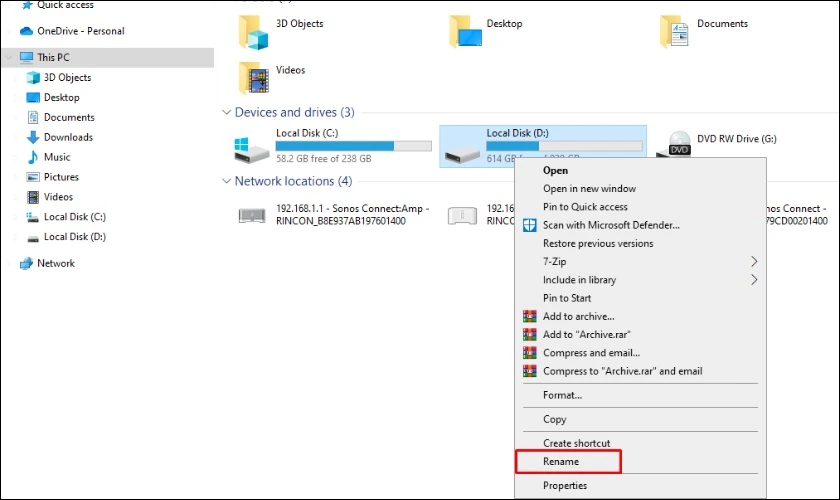Expand the 7-Zip submenu arrow

pyautogui.click(x=754, y=262)
